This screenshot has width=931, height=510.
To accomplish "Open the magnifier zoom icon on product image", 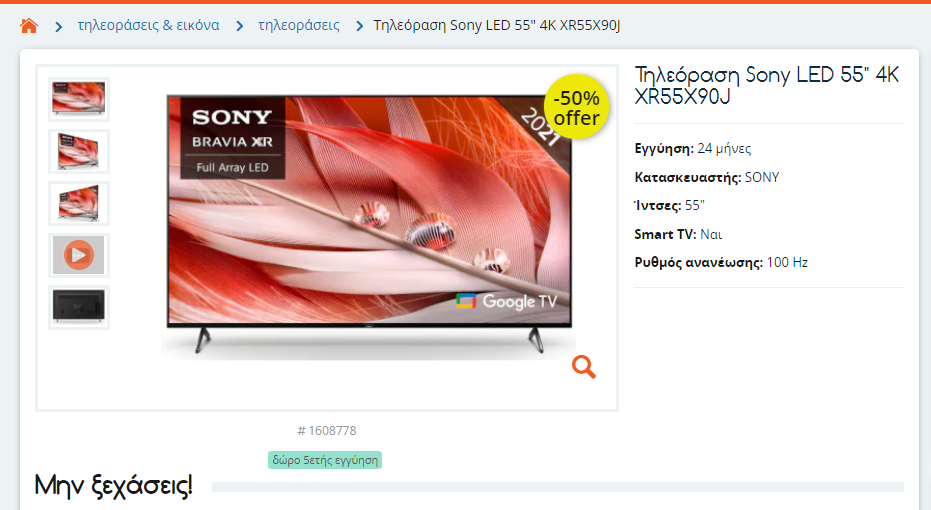I will click(x=584, y=367).
